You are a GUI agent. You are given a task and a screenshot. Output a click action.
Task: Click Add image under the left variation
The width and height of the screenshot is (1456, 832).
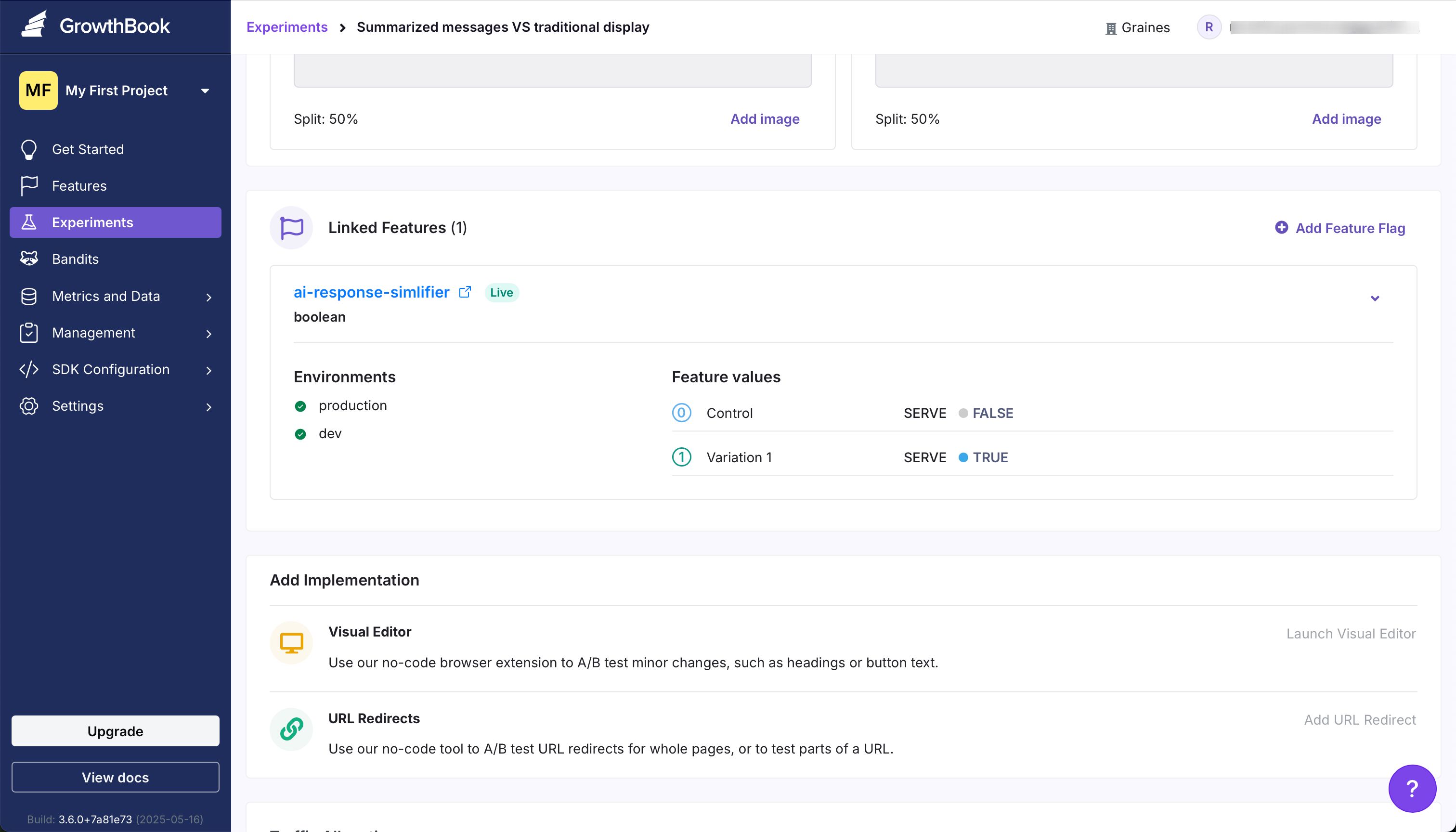pos(765,119)
